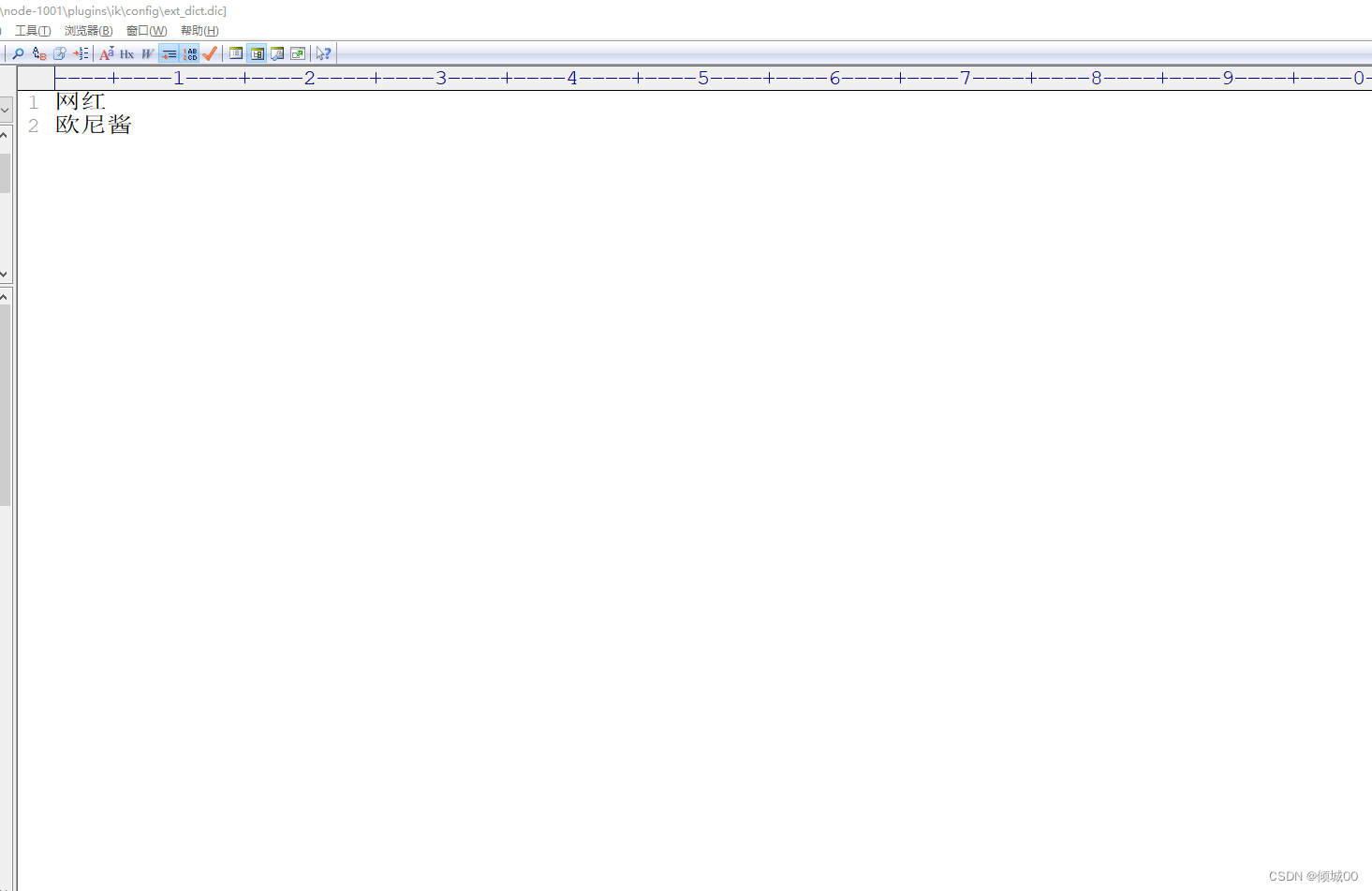
Task: Click the orange check mark spell icon
Action: [x=210, y=53]
